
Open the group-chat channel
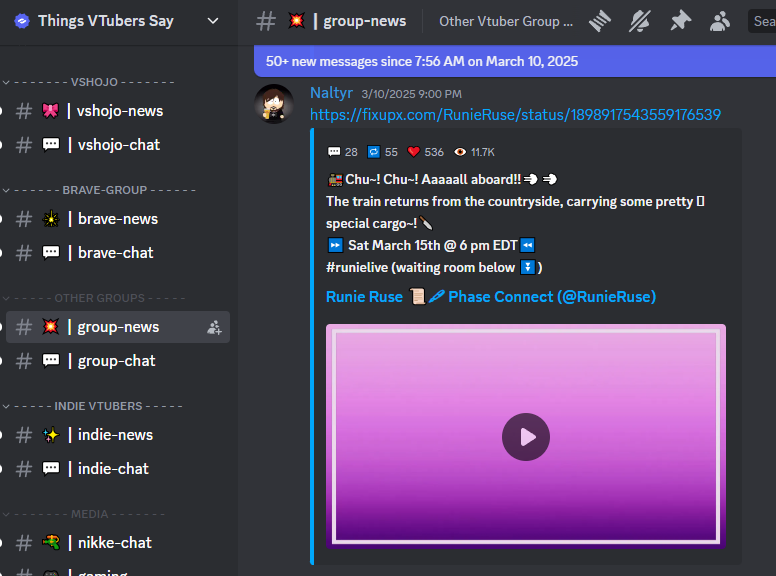118,361
